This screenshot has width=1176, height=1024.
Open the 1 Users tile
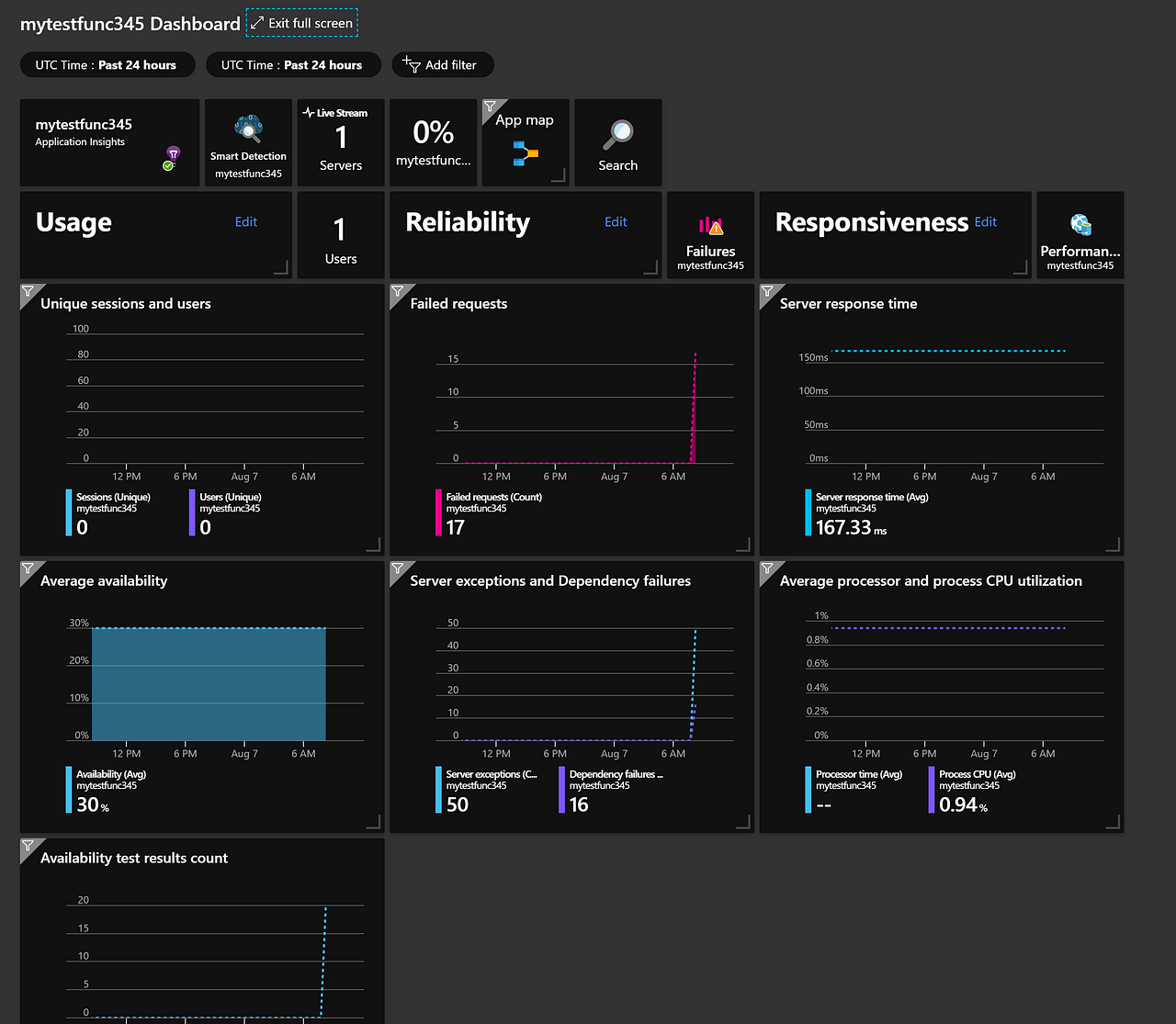pos(341,235)
